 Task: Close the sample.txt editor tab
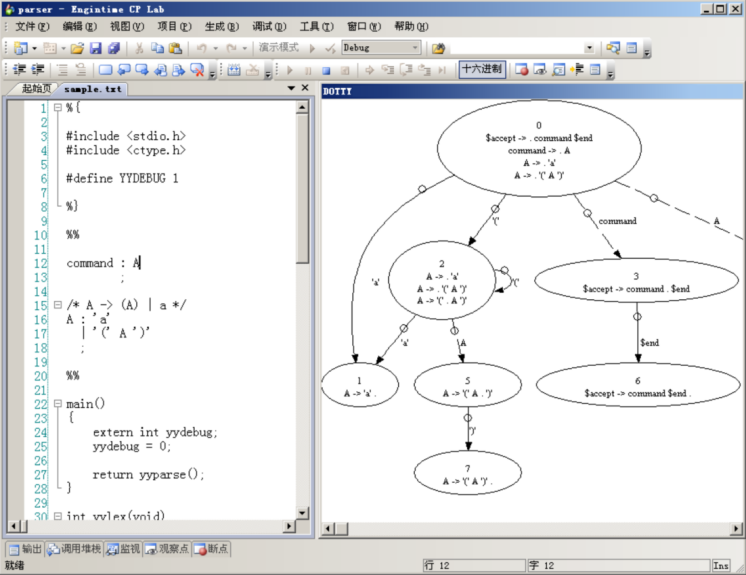pos(305,88)
